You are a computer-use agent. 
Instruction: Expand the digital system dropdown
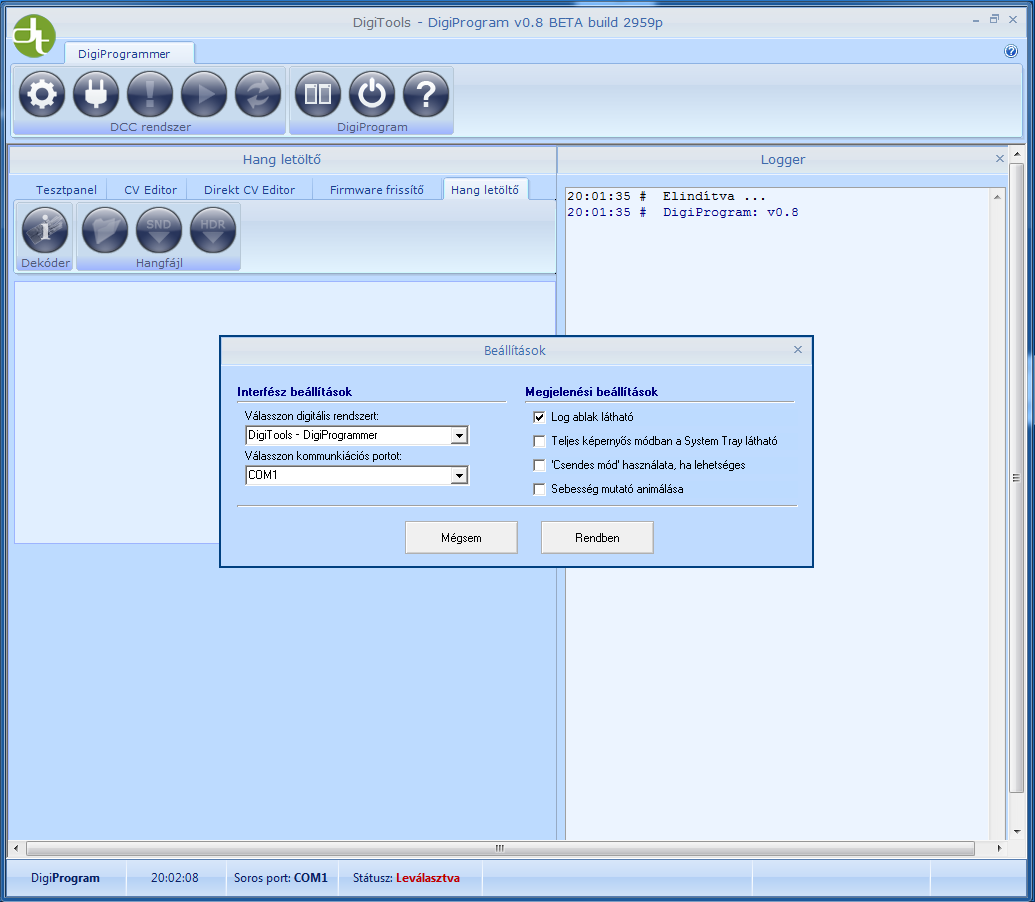(x=459, y=436)
